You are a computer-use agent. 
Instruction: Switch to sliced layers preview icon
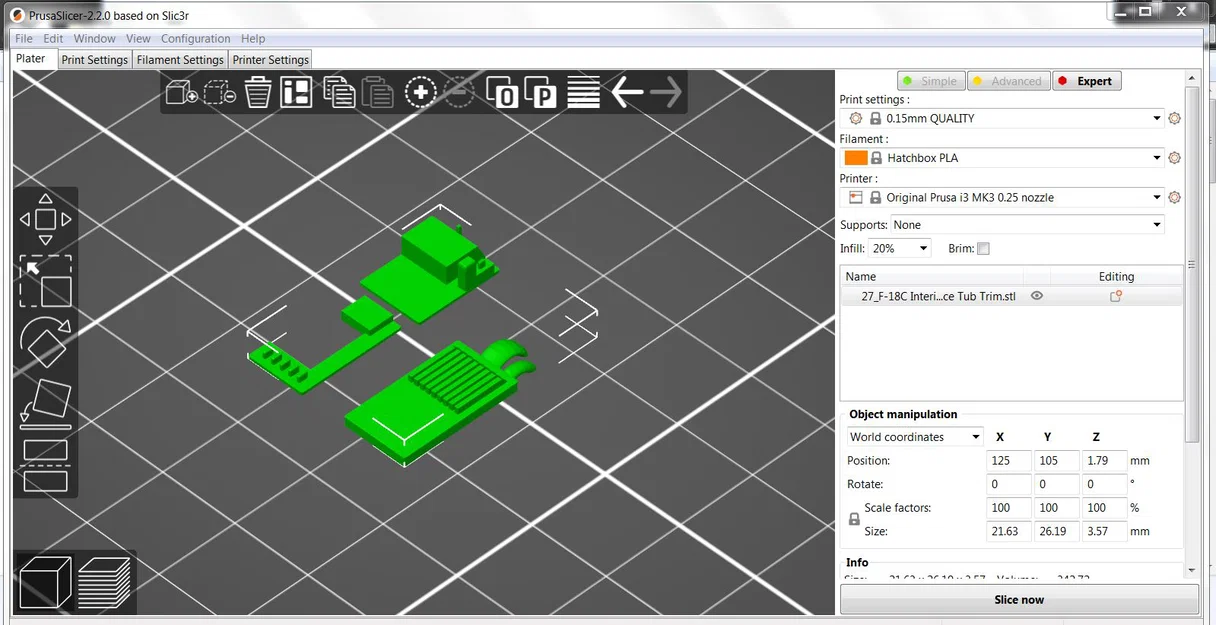(x=104, y=582)
